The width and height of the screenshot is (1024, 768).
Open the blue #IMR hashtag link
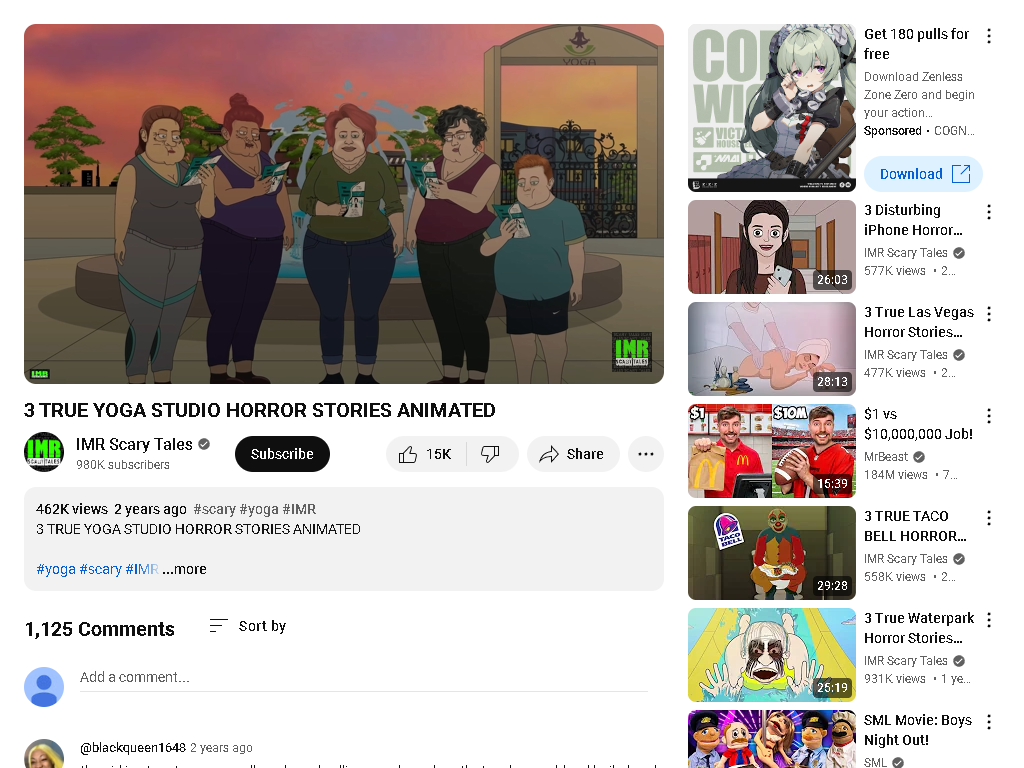pos(142,569)
